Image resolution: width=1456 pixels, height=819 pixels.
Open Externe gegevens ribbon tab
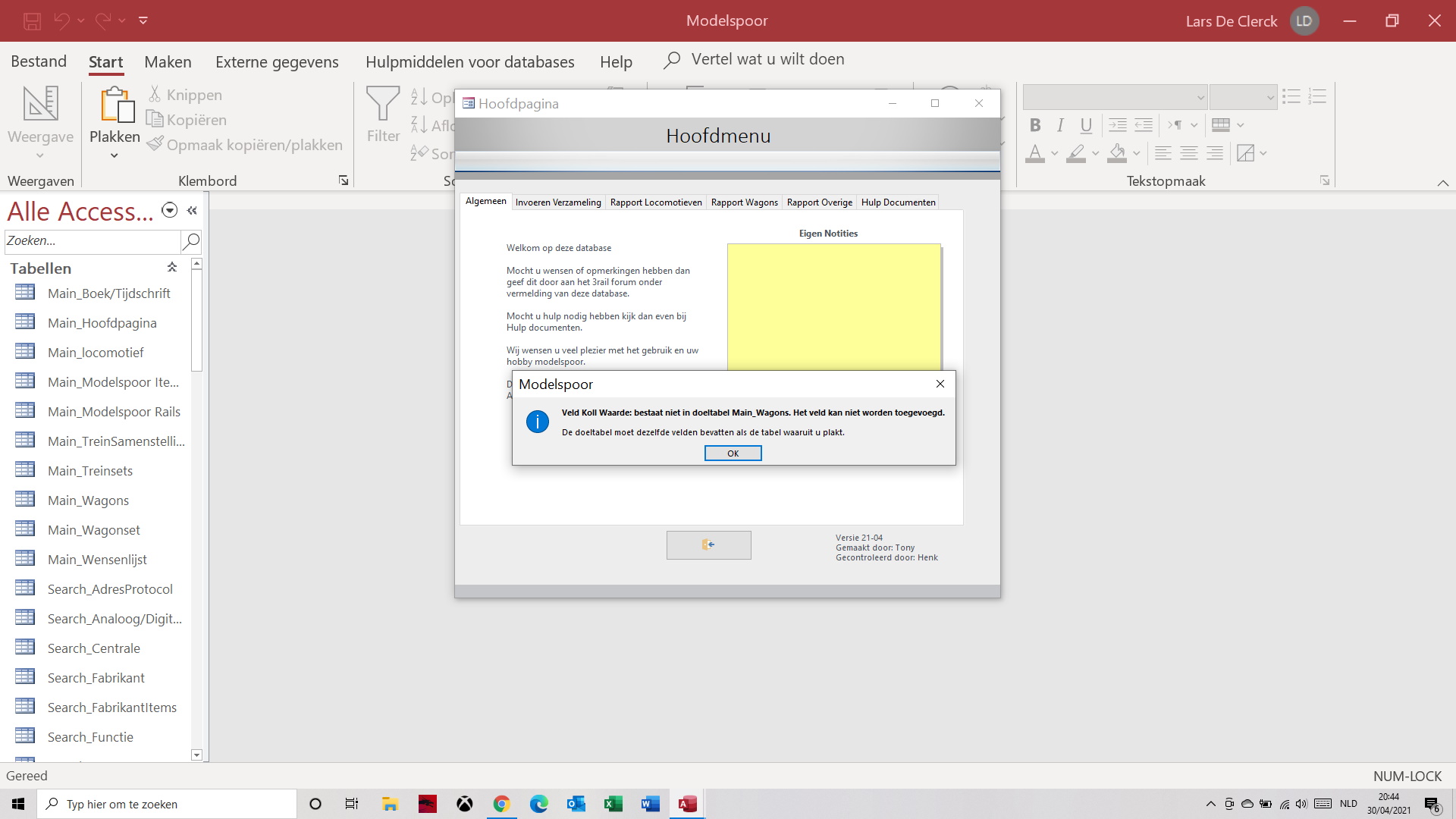tap(277, 61)
